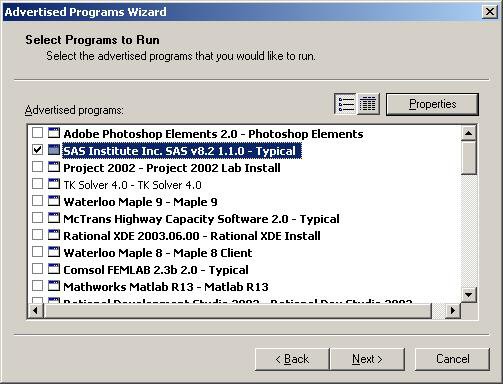Select Rational XDE Install text row

(192, 236)
